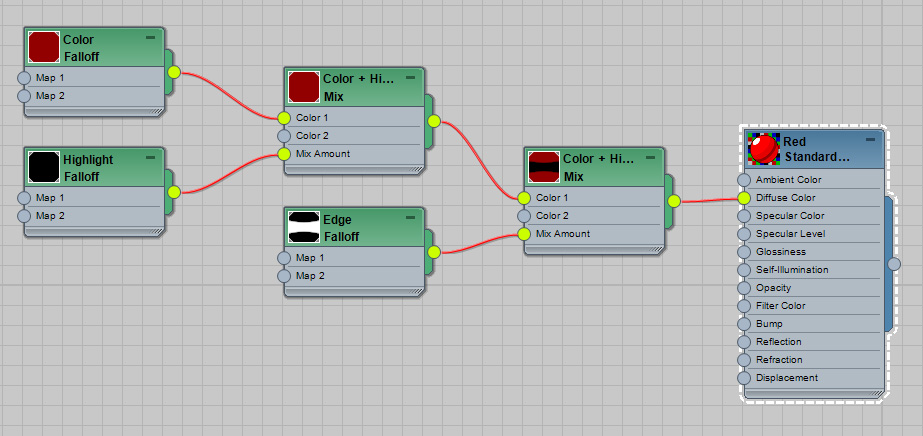Click the output socket of Color Falloff node
923x436 pixels.
click(x=174, y=72)
